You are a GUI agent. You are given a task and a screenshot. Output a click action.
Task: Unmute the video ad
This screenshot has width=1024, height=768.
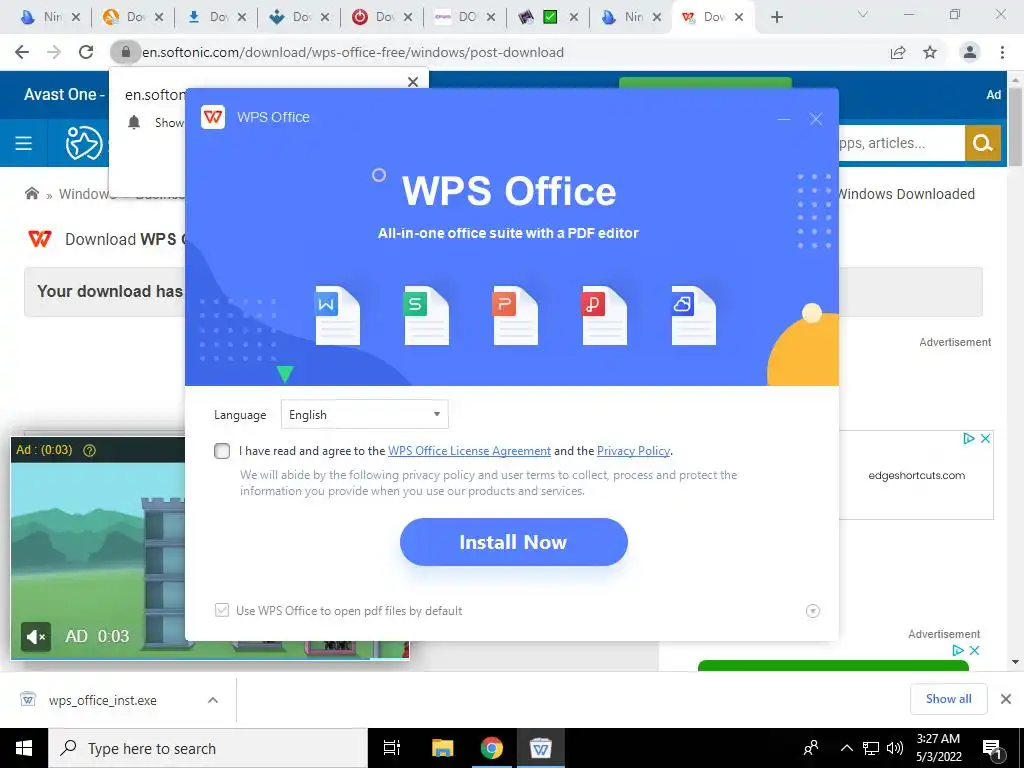pos(36,636)
